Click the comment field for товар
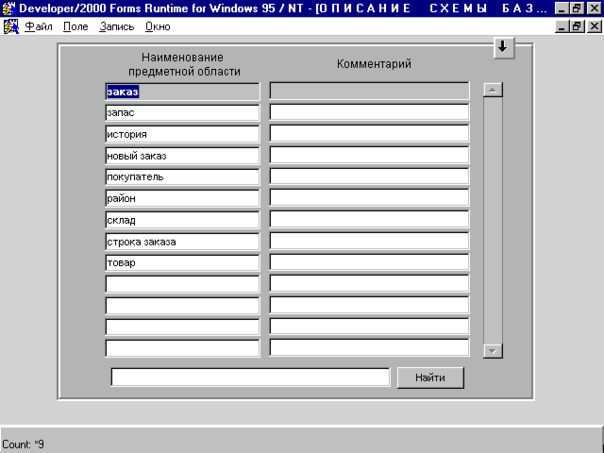604x453 pixels. [x=369, y=262]
